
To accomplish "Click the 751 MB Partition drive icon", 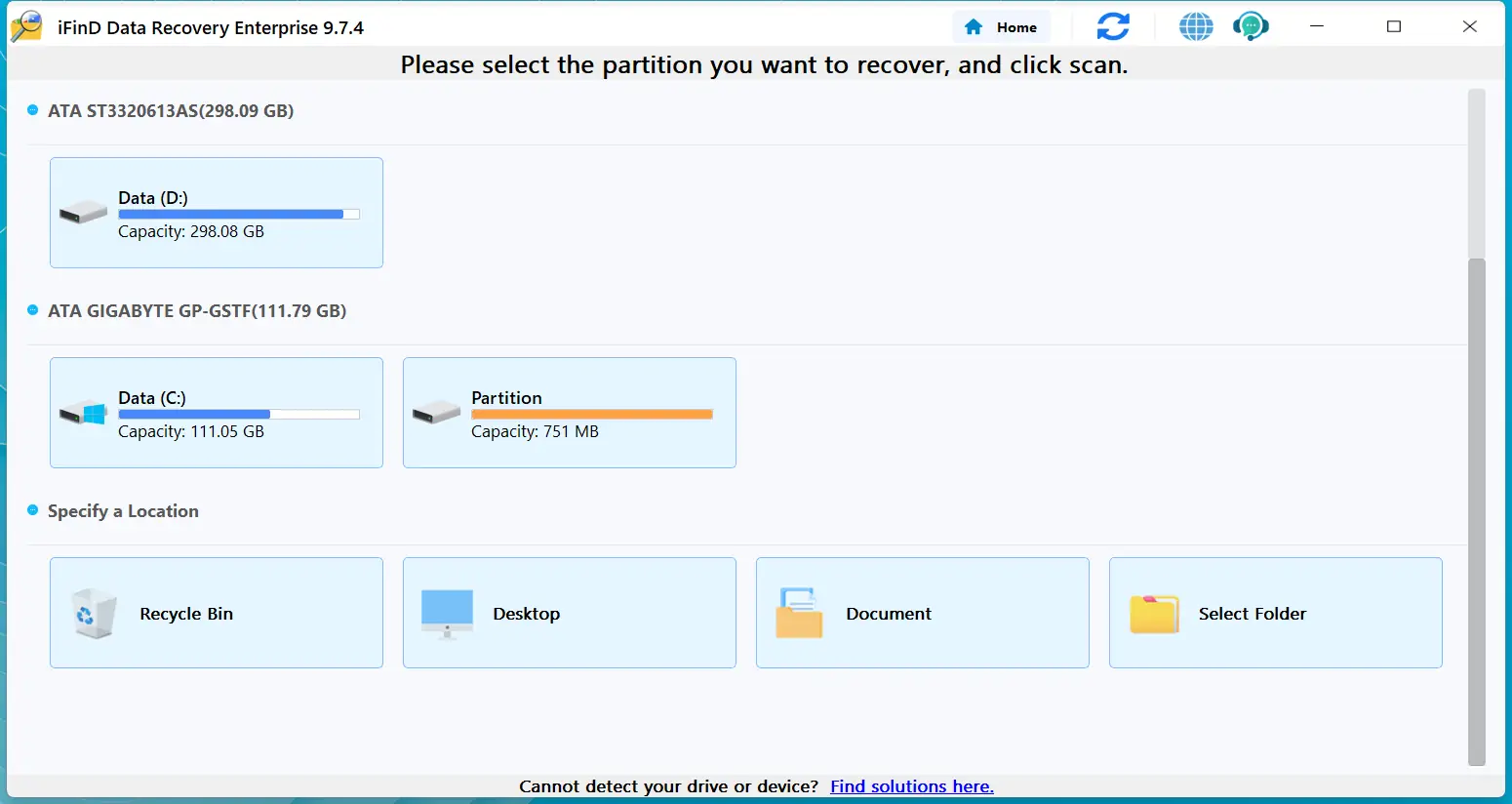I will point(436,413).
